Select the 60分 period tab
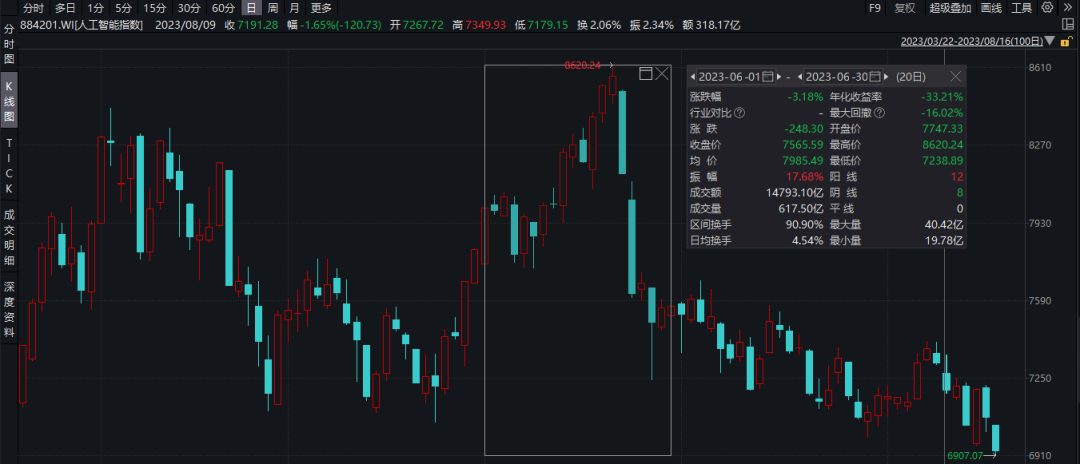The width and height of the screenshot is (1080, 464). (x=223, y=8)
